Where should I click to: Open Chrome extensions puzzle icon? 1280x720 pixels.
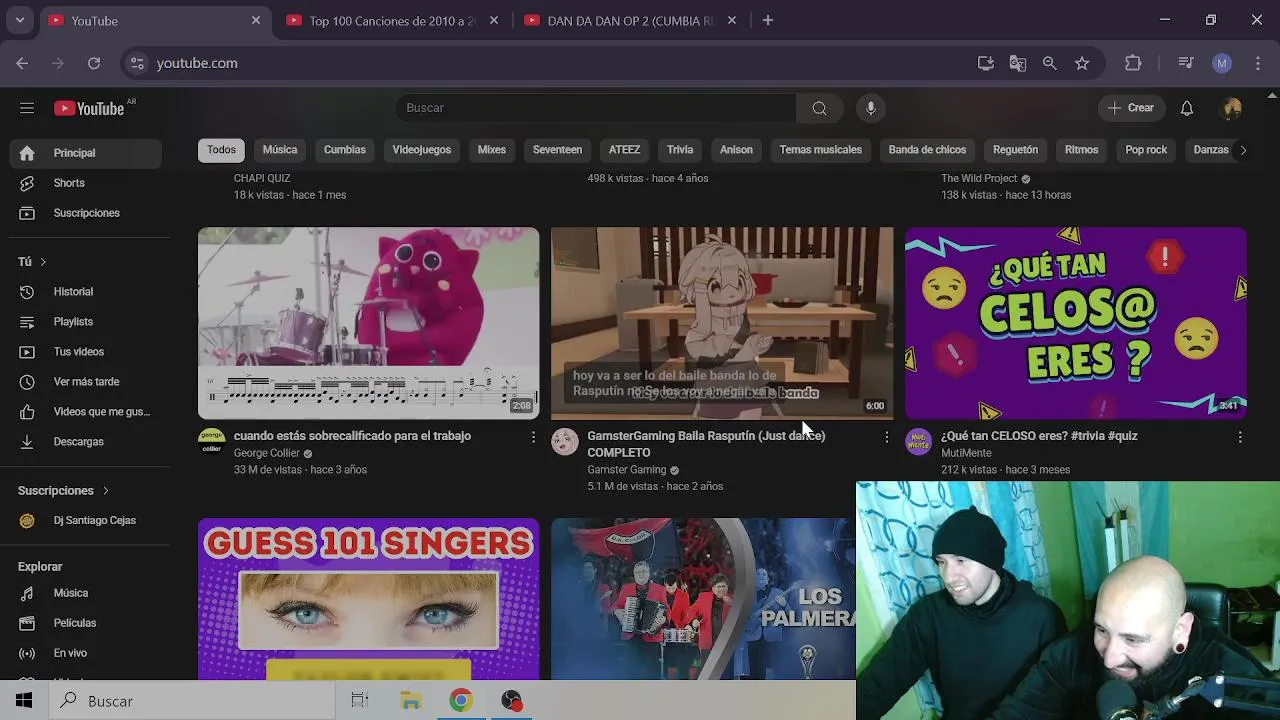point(1133,63)
